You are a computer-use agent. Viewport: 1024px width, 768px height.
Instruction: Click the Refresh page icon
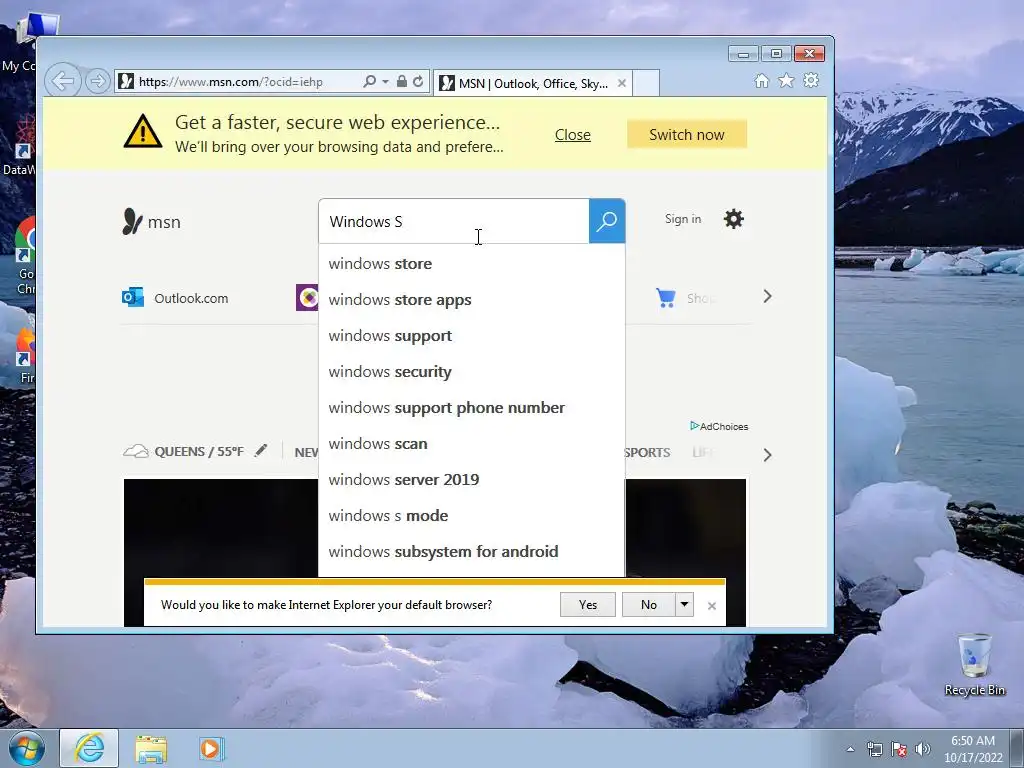(418, 82)
